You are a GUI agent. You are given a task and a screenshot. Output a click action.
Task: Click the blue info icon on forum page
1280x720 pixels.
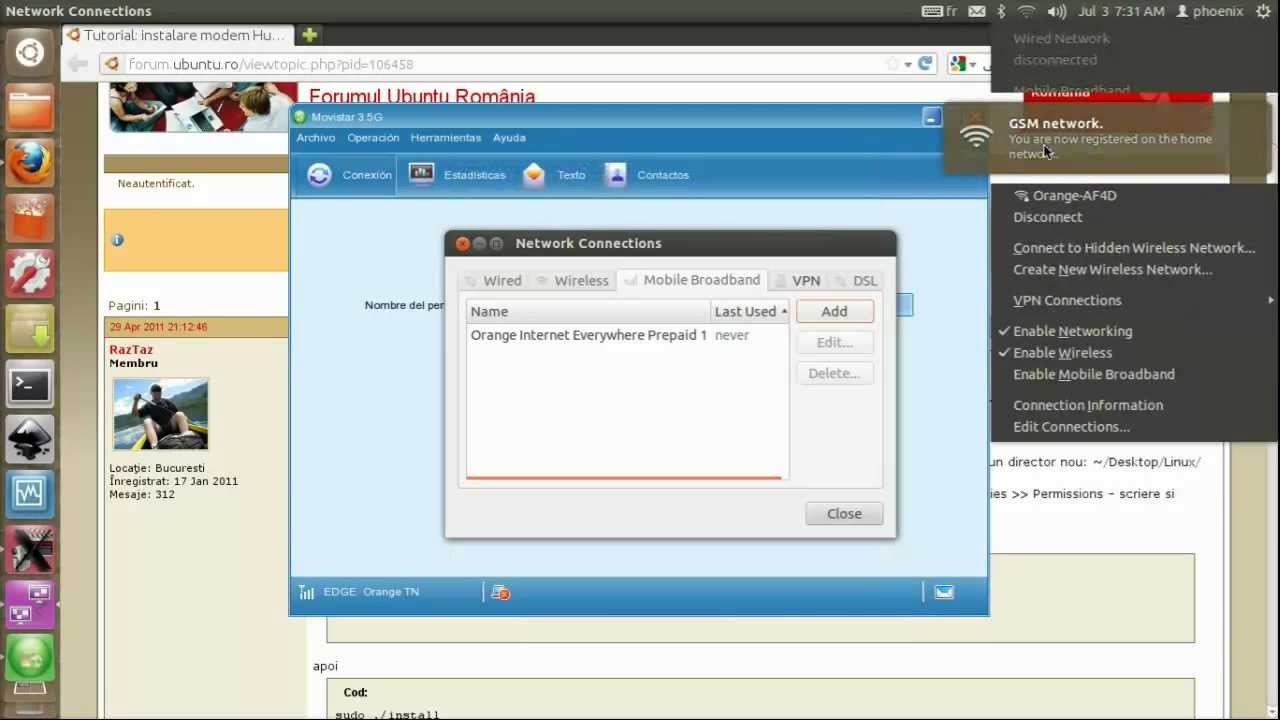pos(117,240)
